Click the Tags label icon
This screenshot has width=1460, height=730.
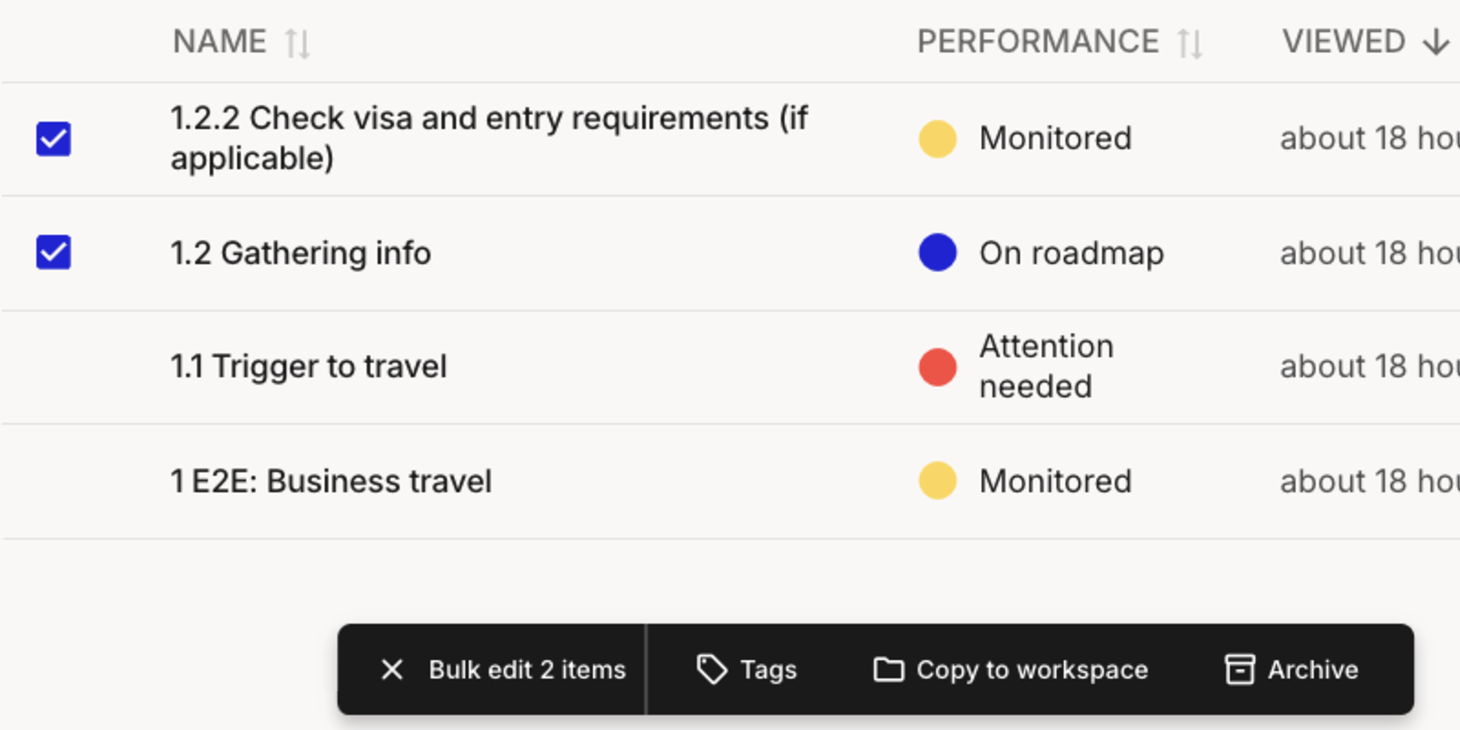tap(711, 670)
